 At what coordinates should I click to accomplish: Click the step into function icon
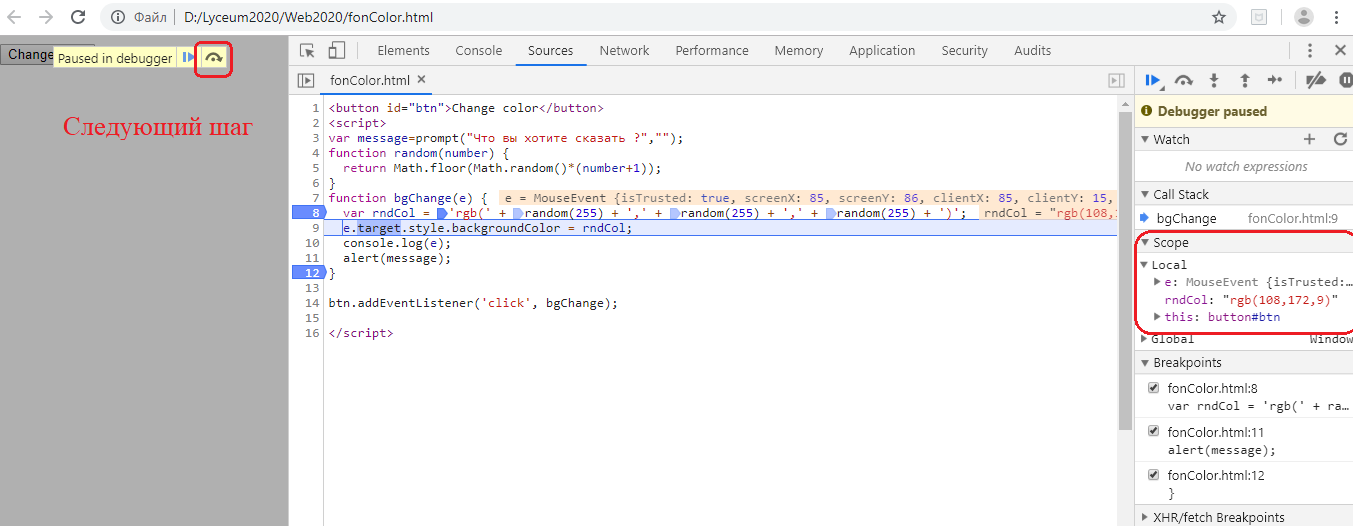pos(1214,80)
